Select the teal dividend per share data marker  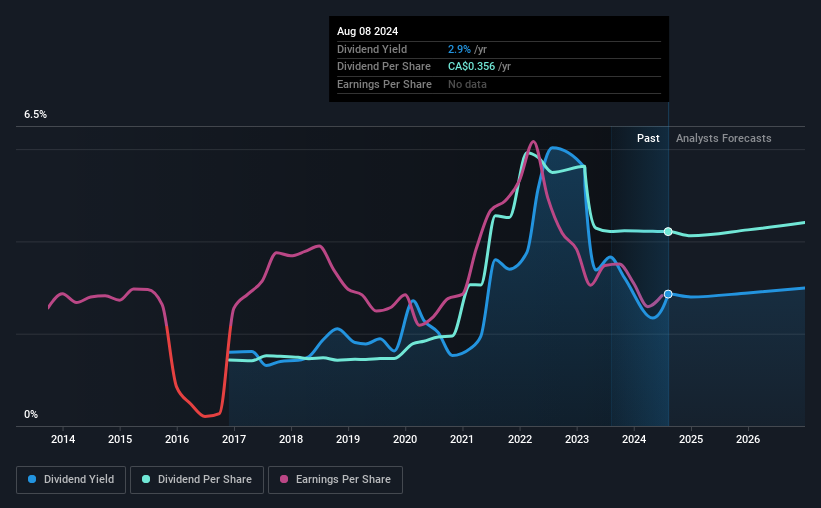[x=668, y=231]
